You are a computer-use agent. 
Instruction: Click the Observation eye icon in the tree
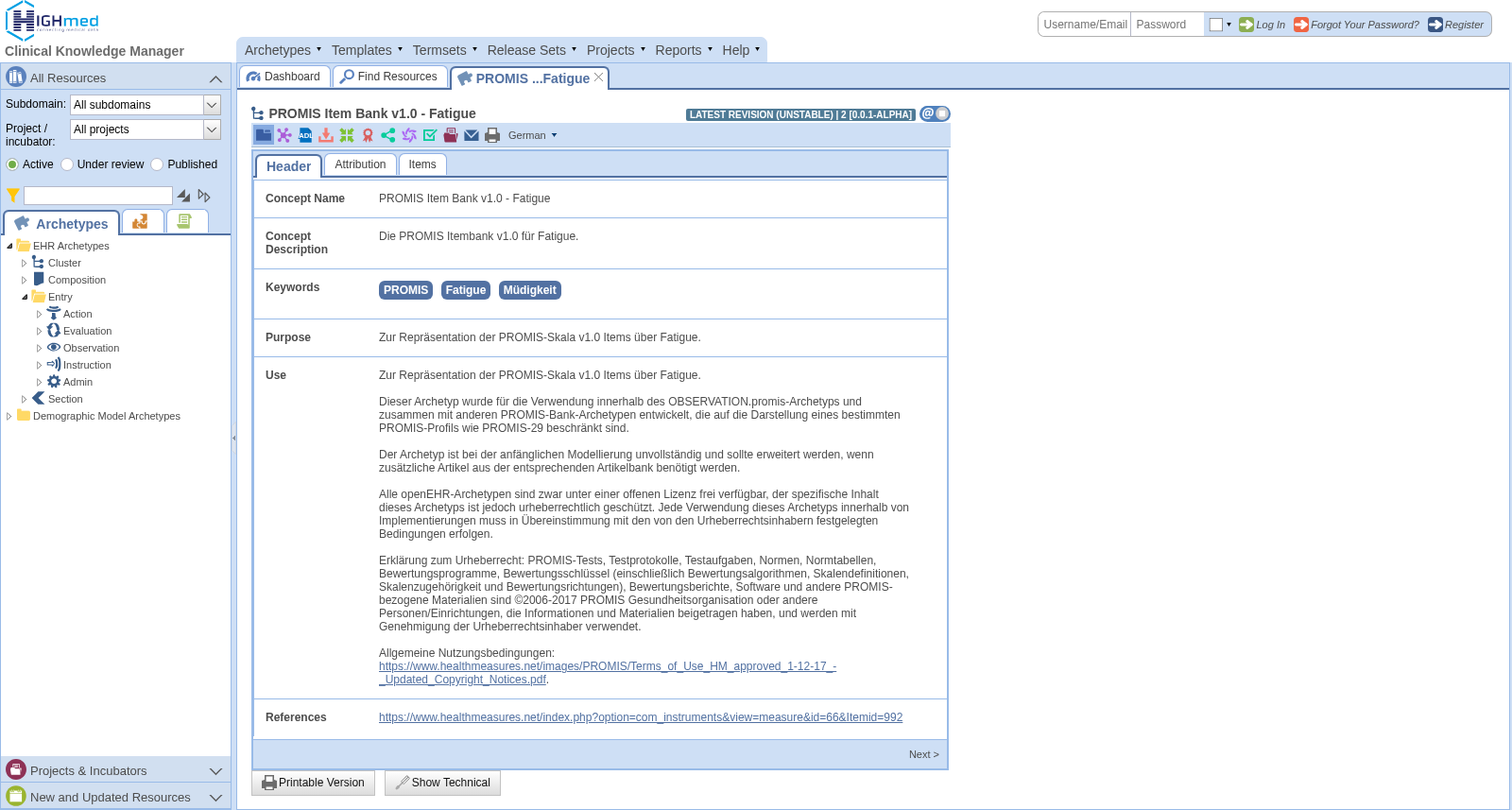pos(54,347)
